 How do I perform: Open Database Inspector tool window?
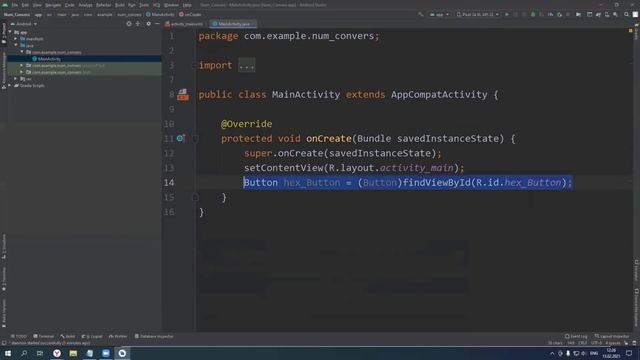pyautogui.click(x=154, y=336)
